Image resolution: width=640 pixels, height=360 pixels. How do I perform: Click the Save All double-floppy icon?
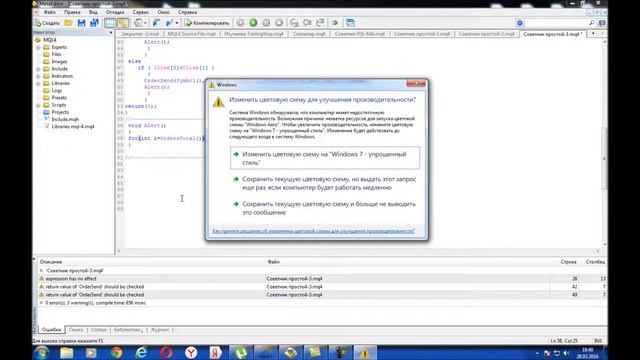pos(94,23)
